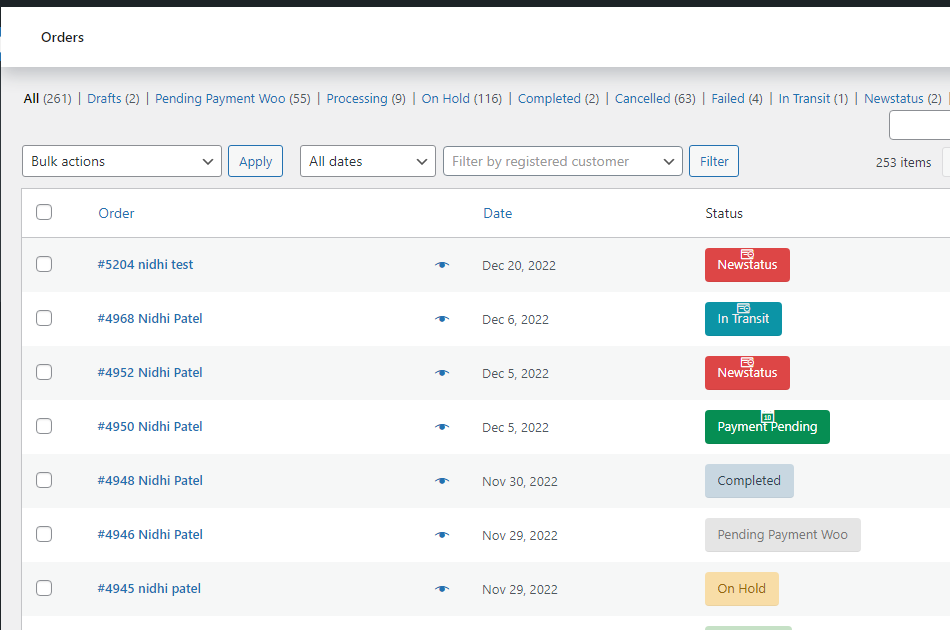Open order #4952 Nidhi Patel
Image resolution: width=950 pixels, height=630 pixels.
coord(150,372)
